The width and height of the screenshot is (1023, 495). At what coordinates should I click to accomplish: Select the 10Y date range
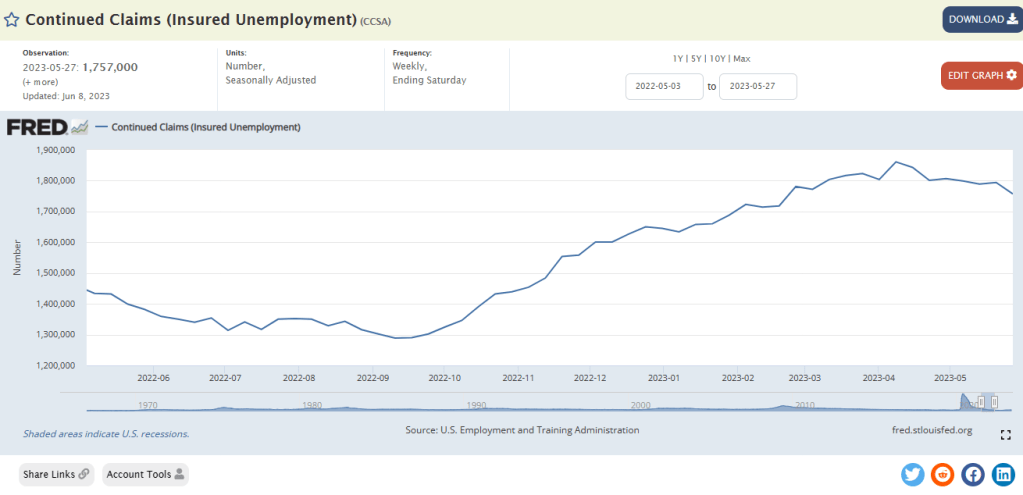pos(720,59)
